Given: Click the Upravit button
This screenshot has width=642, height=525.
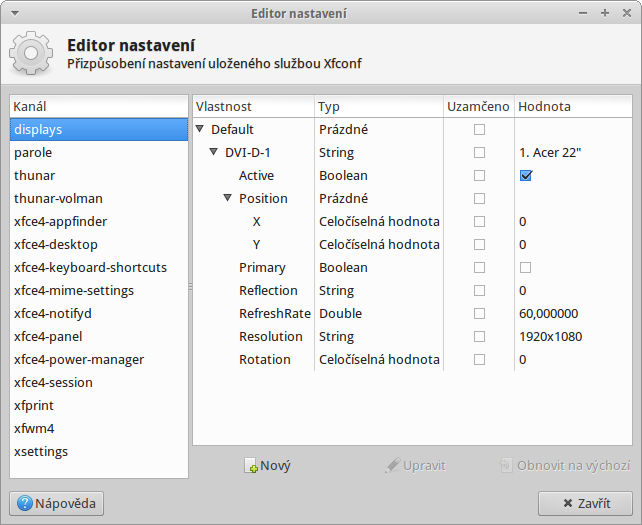Looking at the screenshot, I should pyautogui.click(x=415, y=466).
